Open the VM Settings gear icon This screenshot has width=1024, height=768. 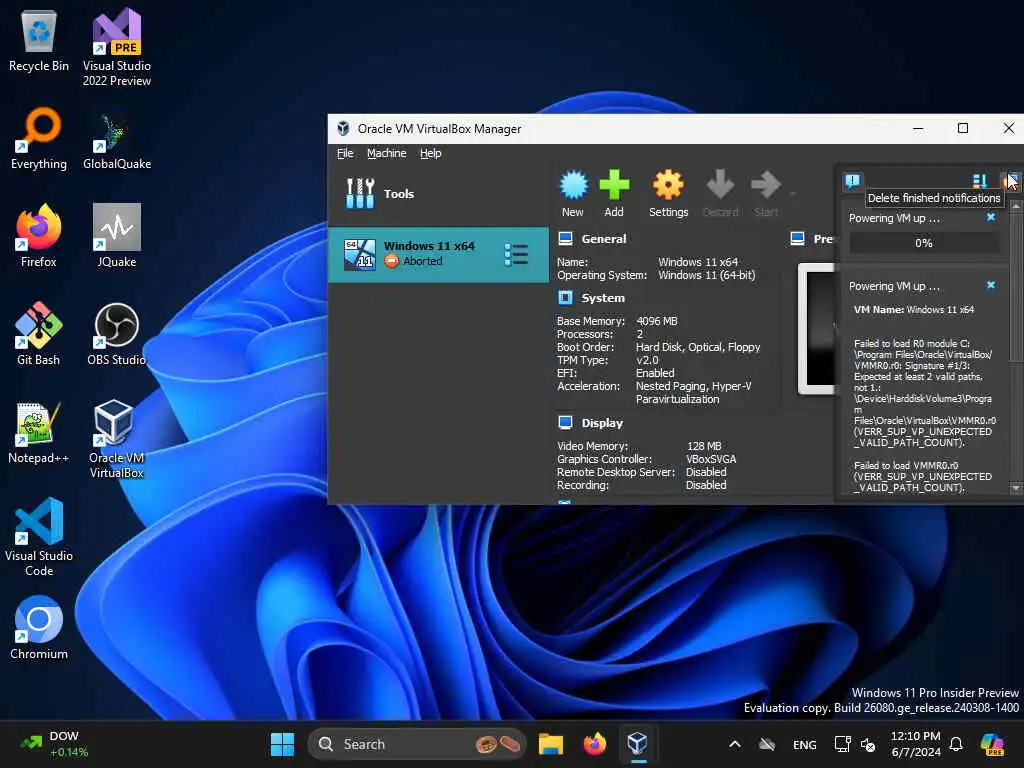point(668,194)
